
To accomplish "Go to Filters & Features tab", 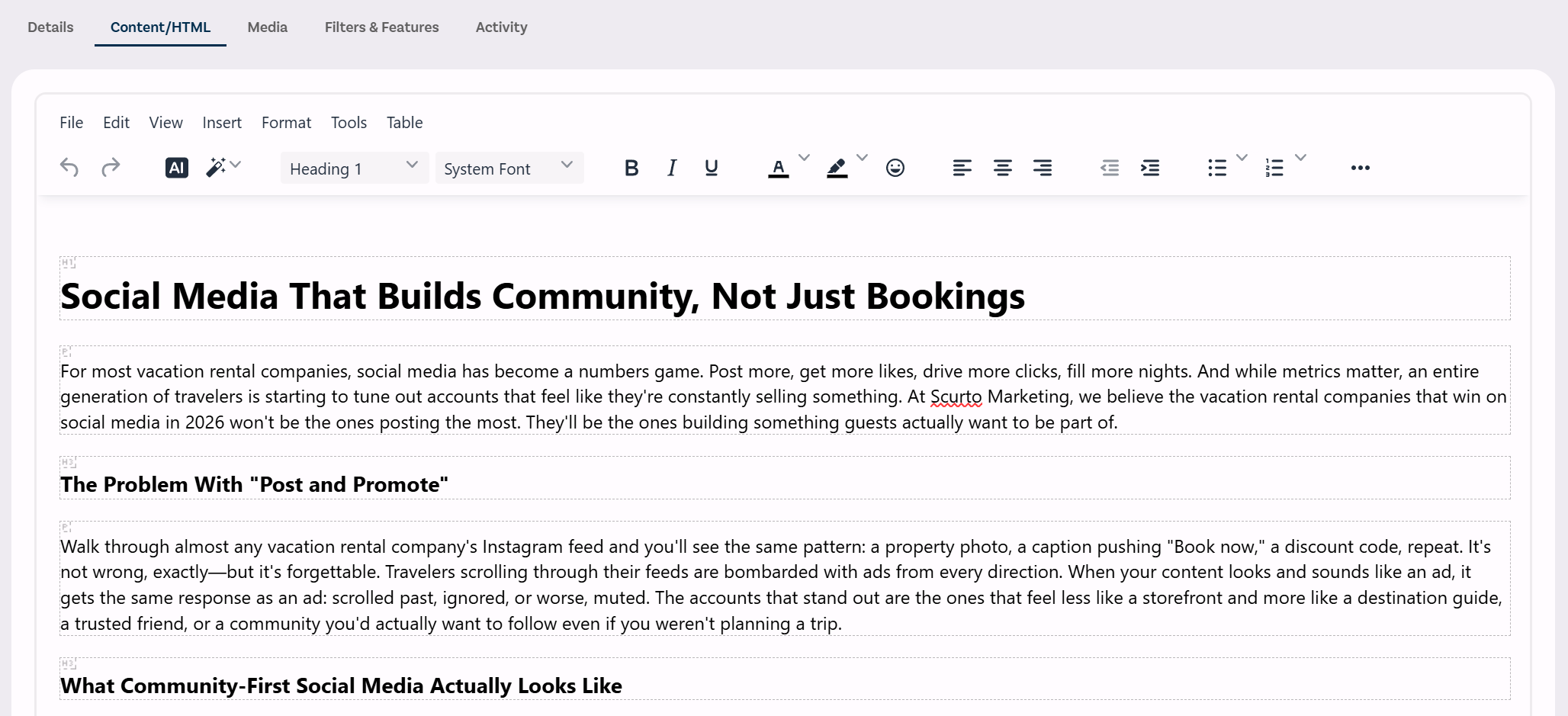I will [382, 27].
